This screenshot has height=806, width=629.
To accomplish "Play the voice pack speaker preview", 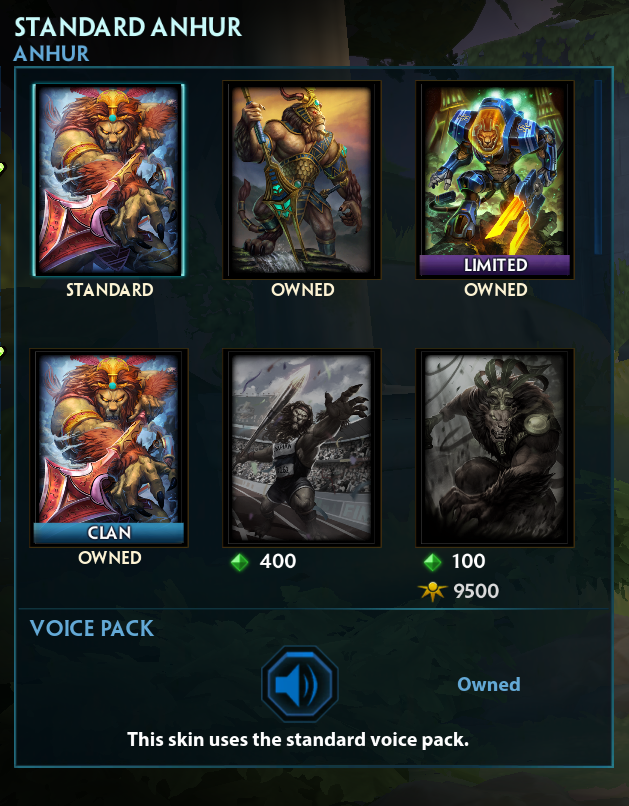I will click(300, 684).
